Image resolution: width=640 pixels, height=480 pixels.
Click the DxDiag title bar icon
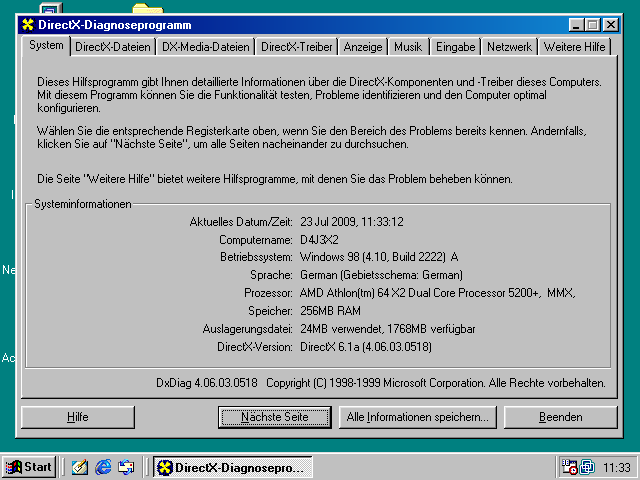pos(28,25)
